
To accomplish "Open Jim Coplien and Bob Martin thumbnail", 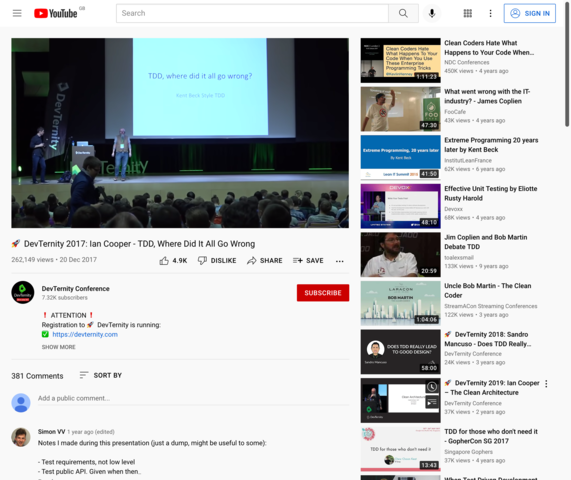I will pos(400,255).
